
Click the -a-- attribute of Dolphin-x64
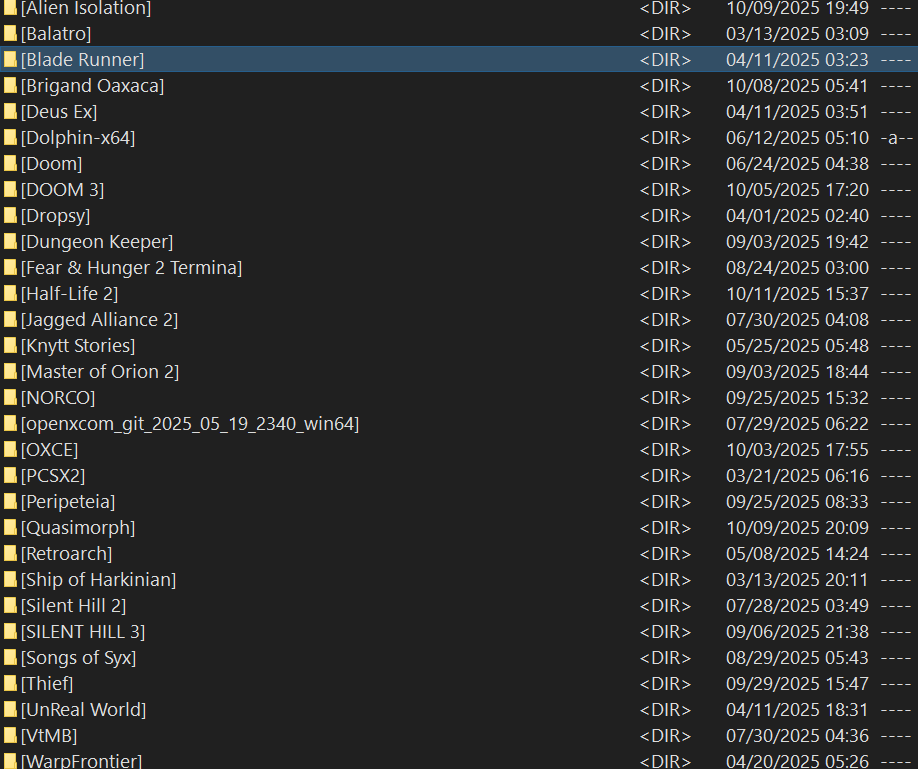point(896,138)
